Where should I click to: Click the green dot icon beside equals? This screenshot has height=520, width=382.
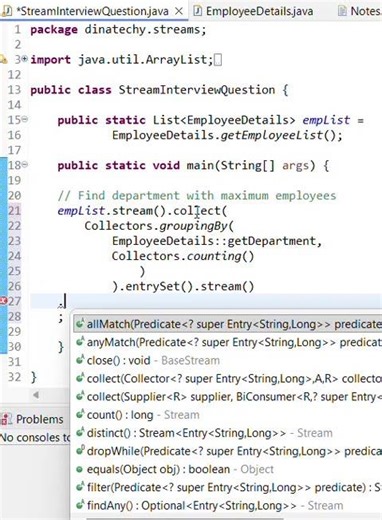pyautogui.click(x=79, y=469)
